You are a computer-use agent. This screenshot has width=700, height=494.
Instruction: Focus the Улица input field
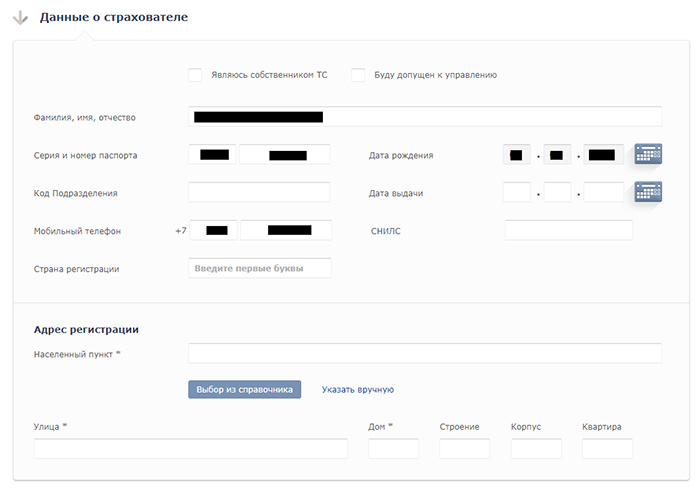tap(191, 448)
